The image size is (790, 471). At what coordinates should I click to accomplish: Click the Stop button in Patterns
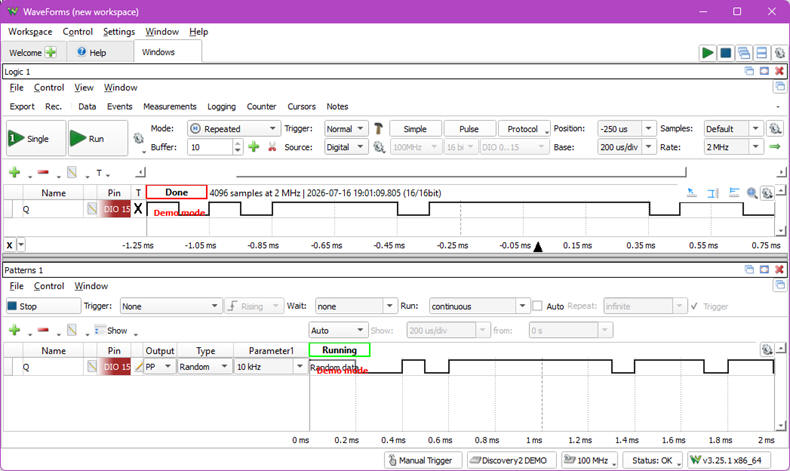pos(43,306)
